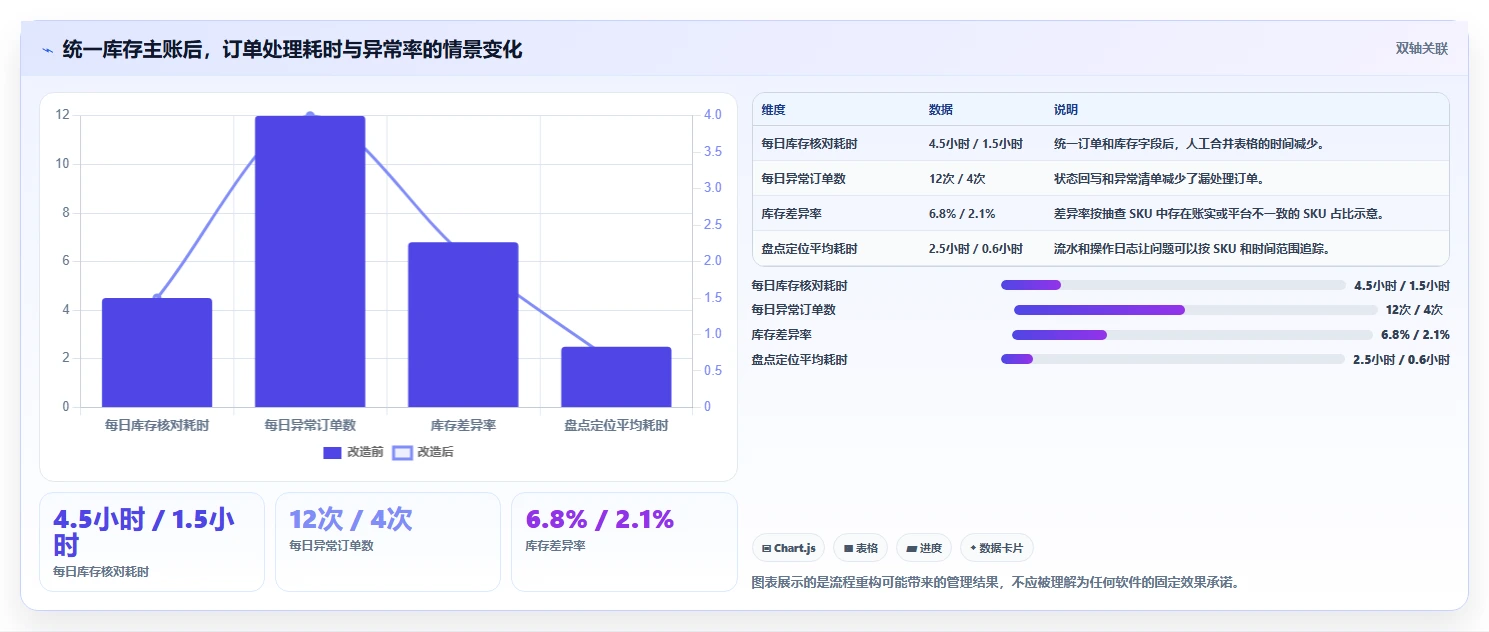Open the 4.5小时 / 1.5小时 data card

pos(152,542)
